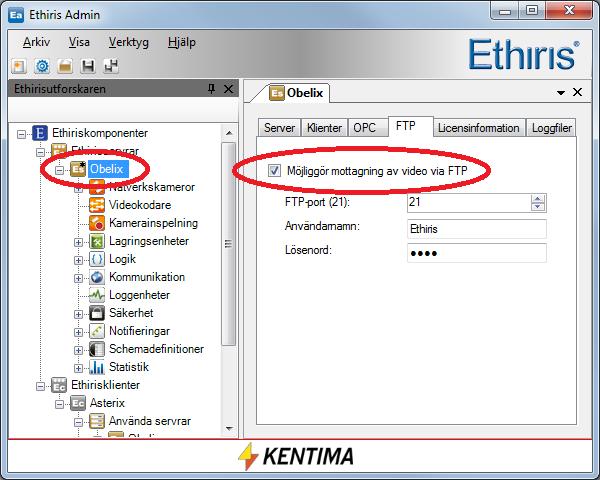Open the document tab list dropdown arrow
The image size is (600, 480).
[561, 93]
